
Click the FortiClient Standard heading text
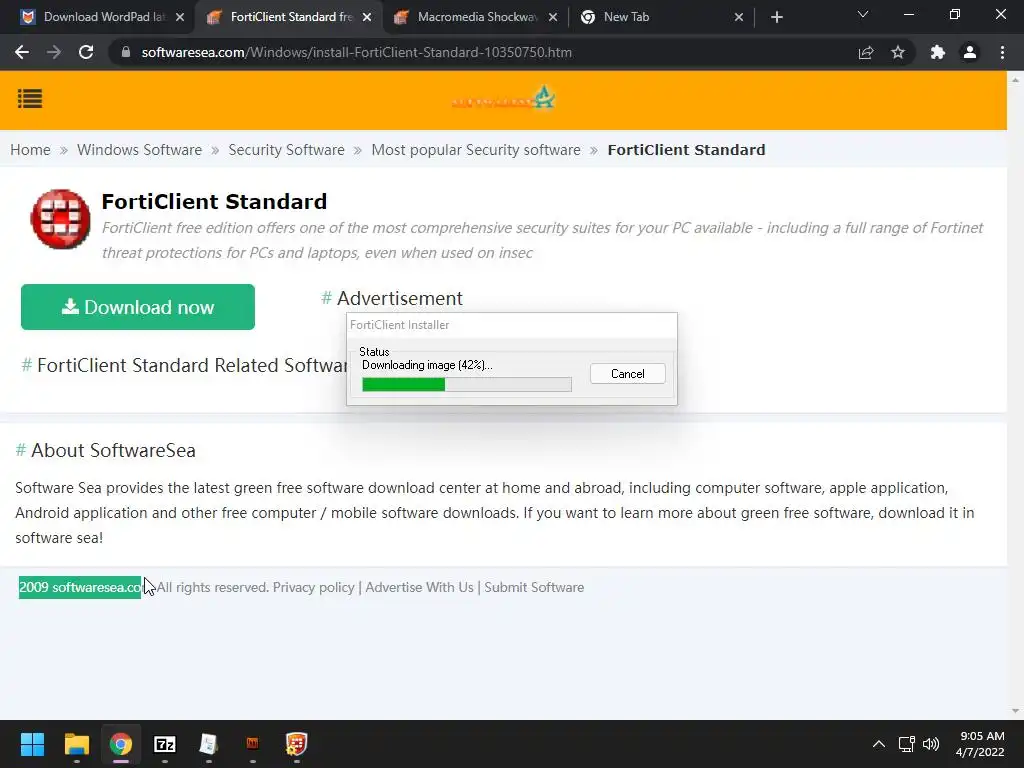(214, 201)
